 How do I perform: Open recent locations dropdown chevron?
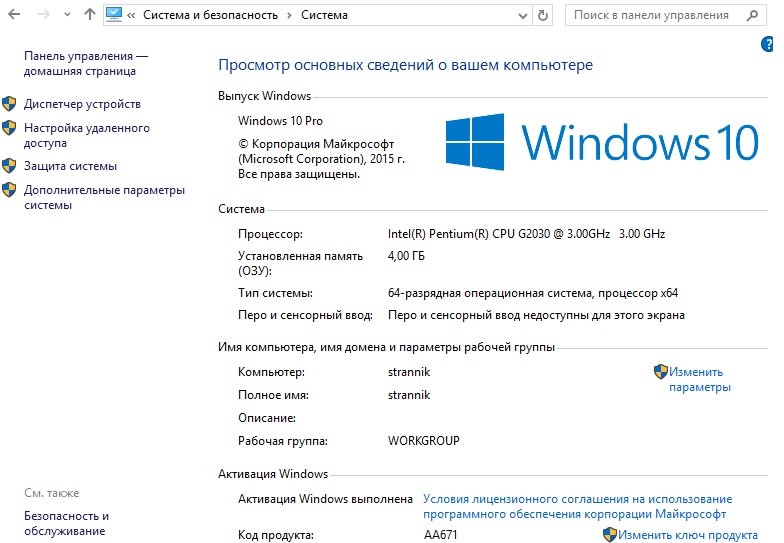pyautogui.click(x=67, y=15)
